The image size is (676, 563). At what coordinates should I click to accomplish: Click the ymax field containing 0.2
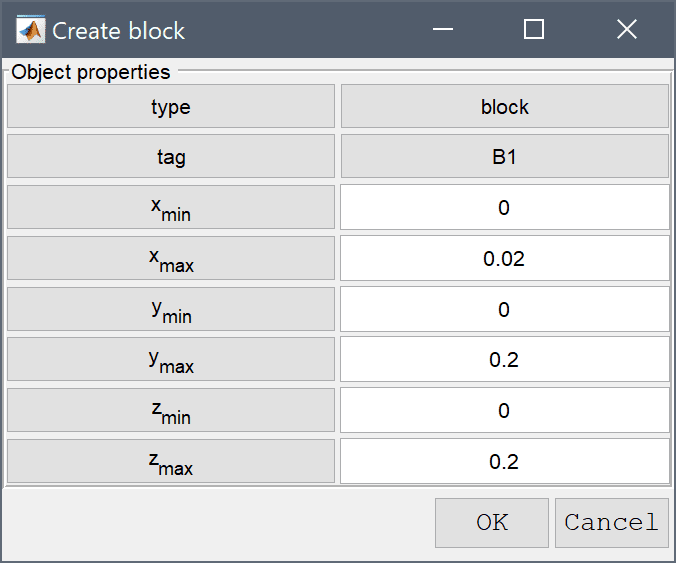point(504,360)
